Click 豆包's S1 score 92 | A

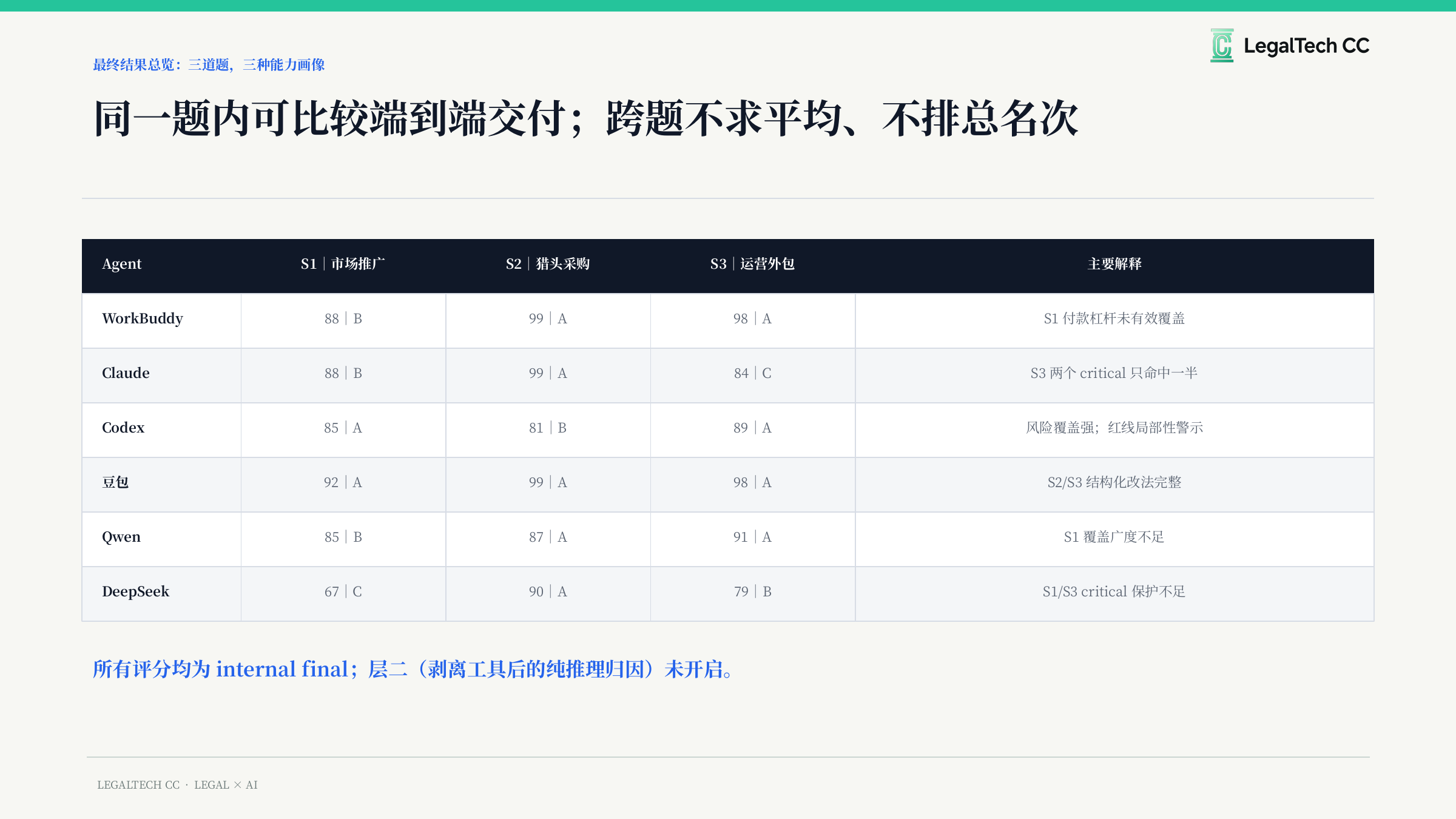coord(343,482)
